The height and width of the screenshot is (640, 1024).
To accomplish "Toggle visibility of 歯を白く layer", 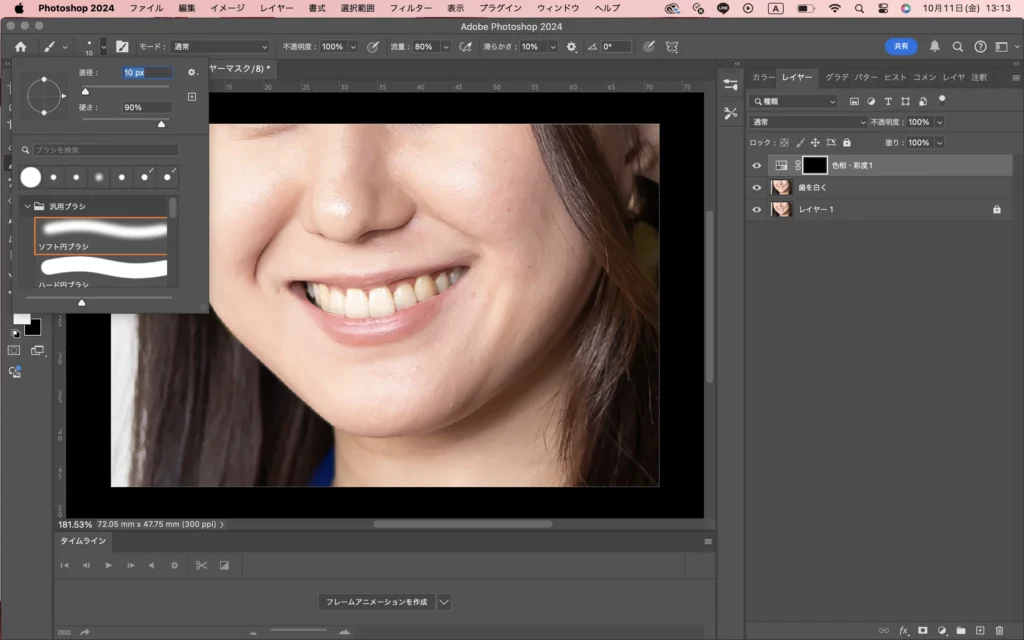I will click(756, 187).
